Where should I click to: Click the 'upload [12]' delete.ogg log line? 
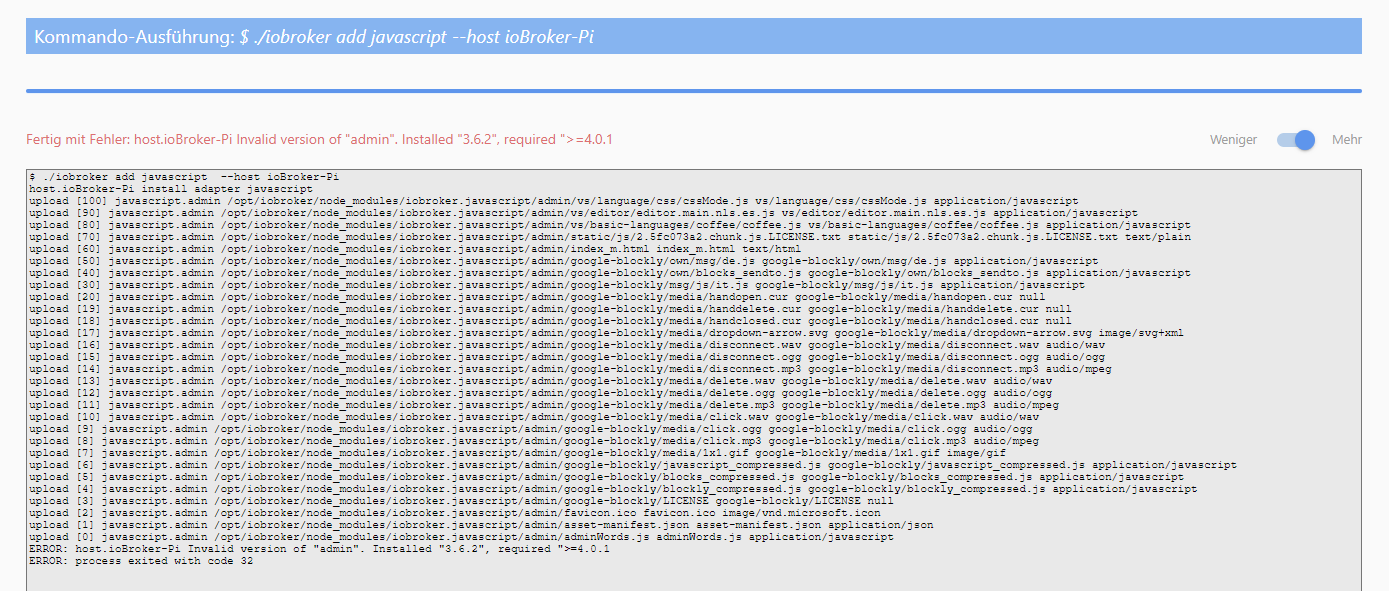click(x=540, y=392)
